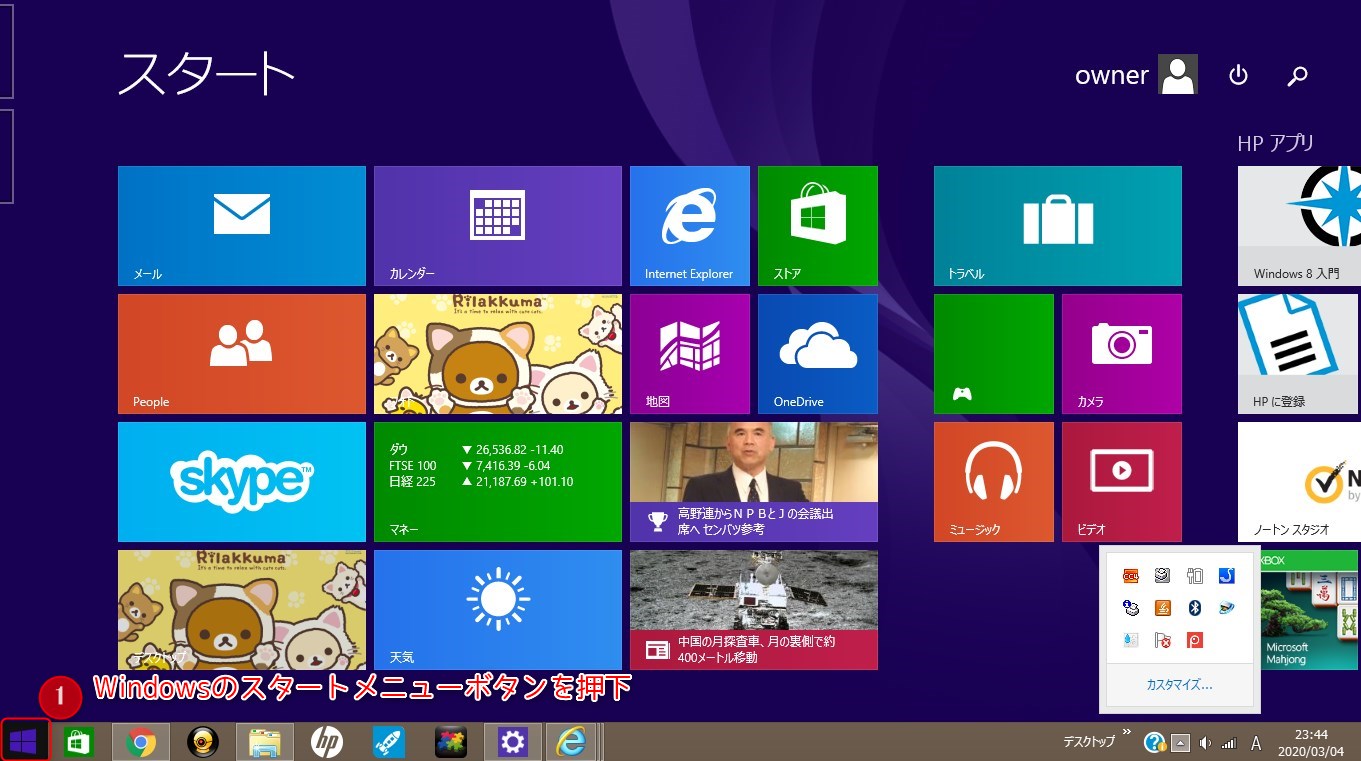Open the power plug battery tray icon

click(x=1194, y=576)
